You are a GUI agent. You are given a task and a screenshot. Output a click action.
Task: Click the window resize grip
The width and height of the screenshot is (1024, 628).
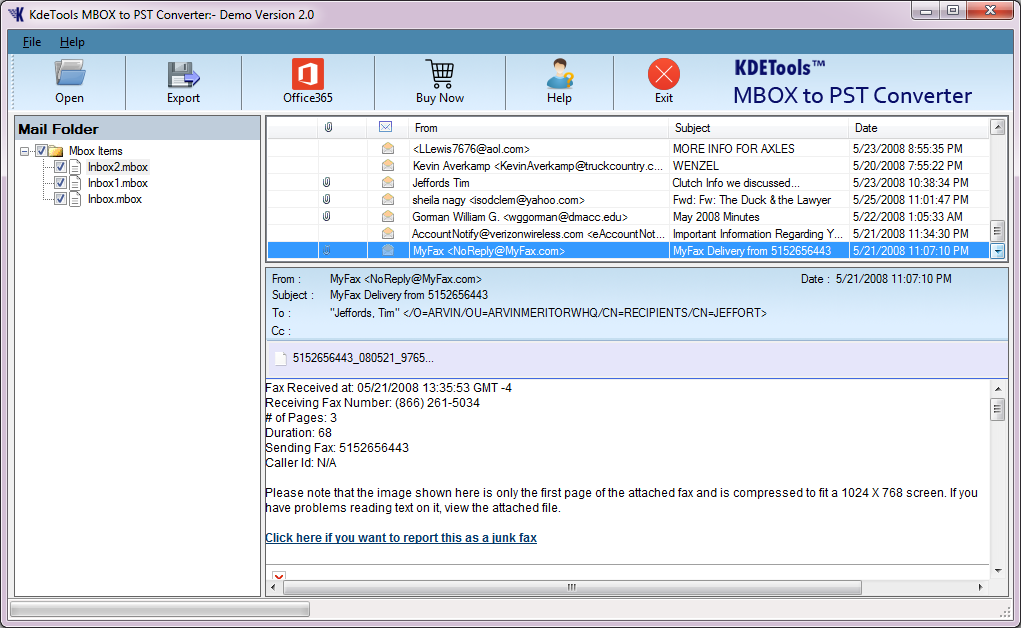click(1005, 612)
